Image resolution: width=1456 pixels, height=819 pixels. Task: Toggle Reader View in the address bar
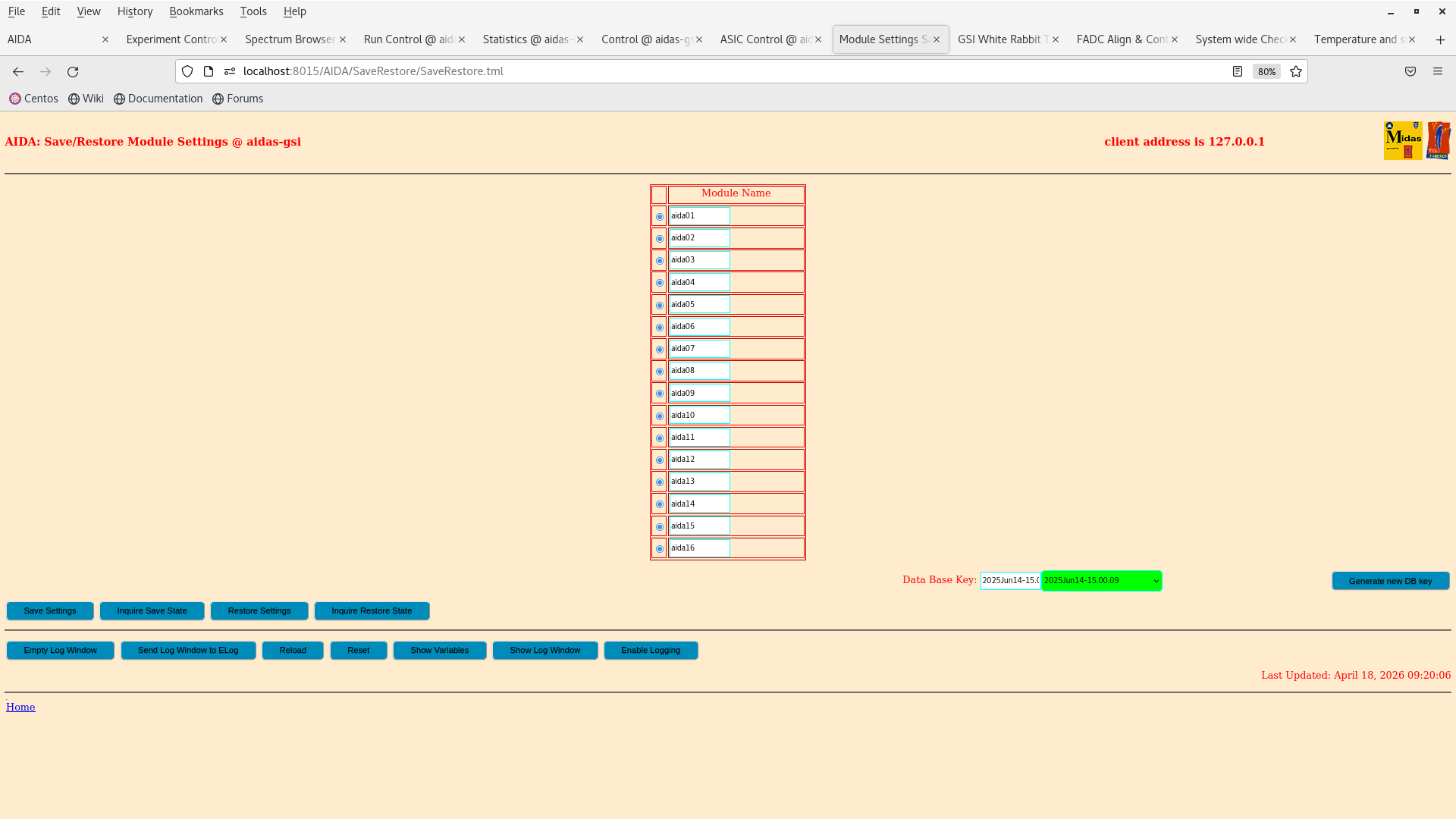1238,71
